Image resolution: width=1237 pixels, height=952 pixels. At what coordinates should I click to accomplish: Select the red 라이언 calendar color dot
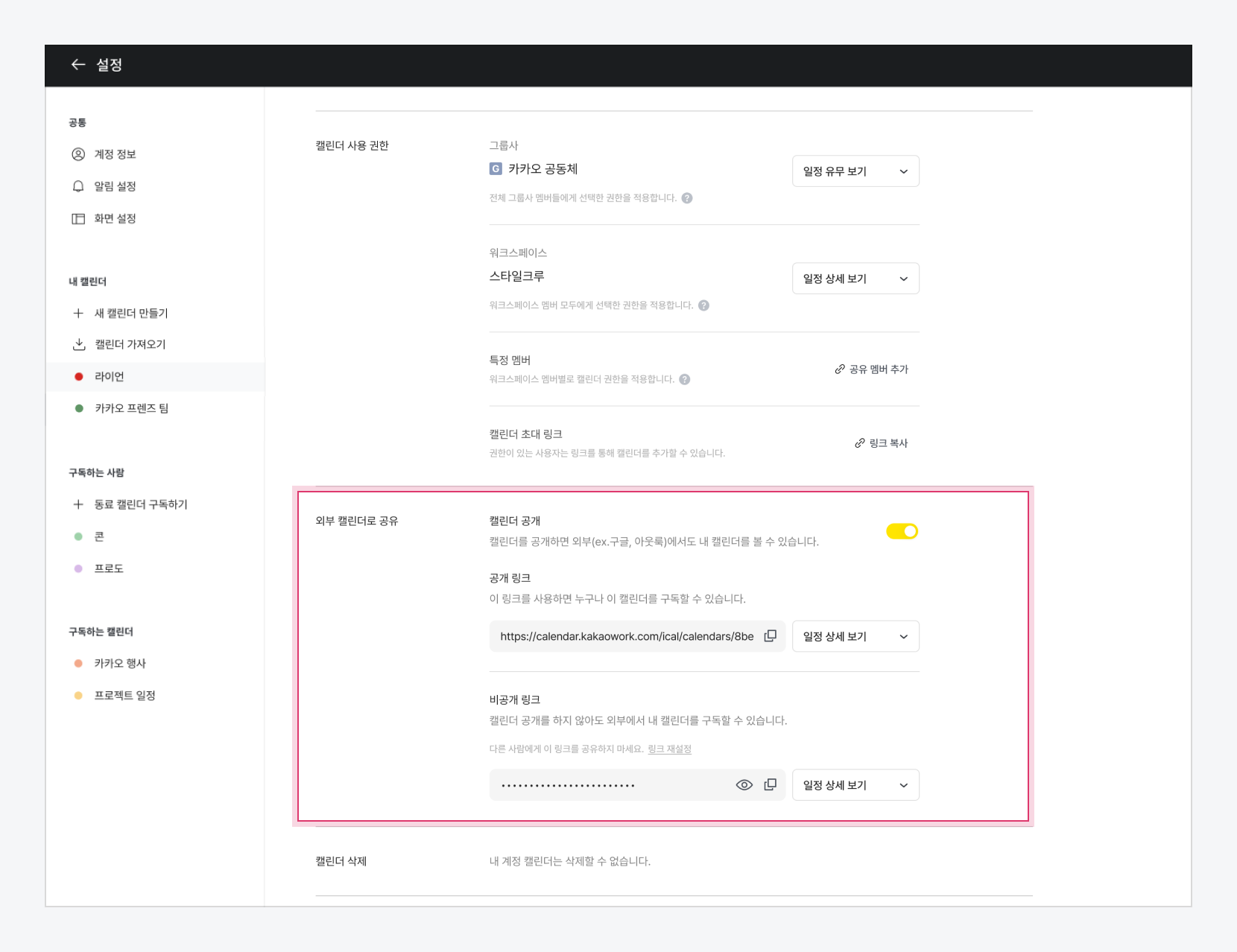(x=79, y=377)
